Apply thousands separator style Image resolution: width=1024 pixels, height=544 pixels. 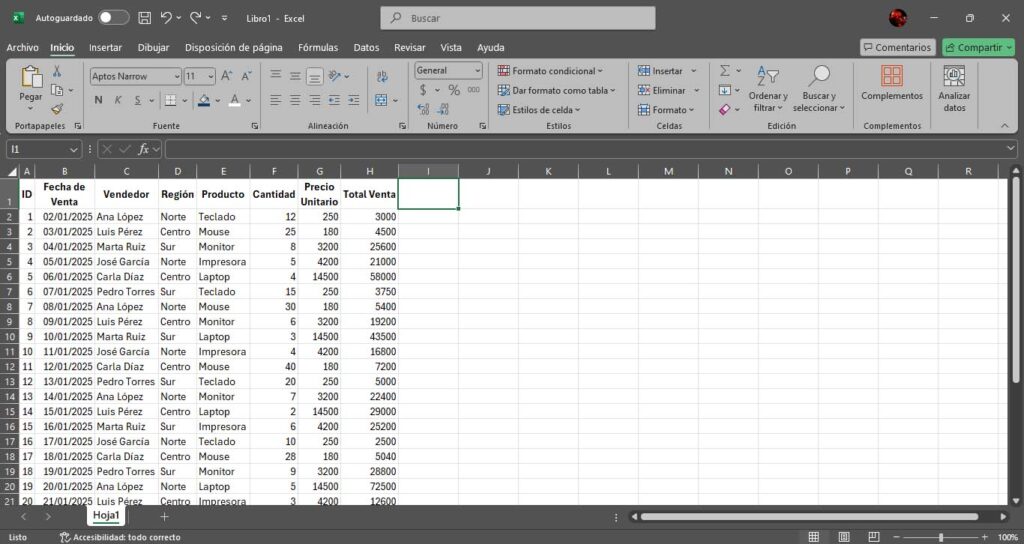(473, 90)
